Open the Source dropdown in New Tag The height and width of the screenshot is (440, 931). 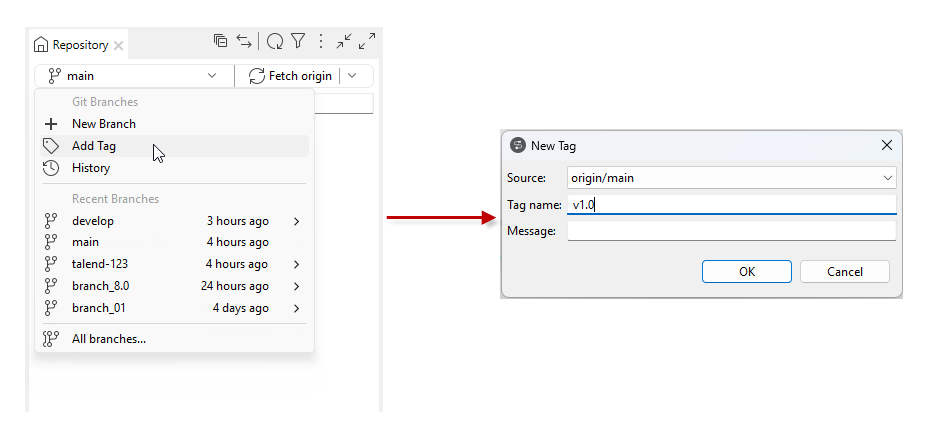731,178
